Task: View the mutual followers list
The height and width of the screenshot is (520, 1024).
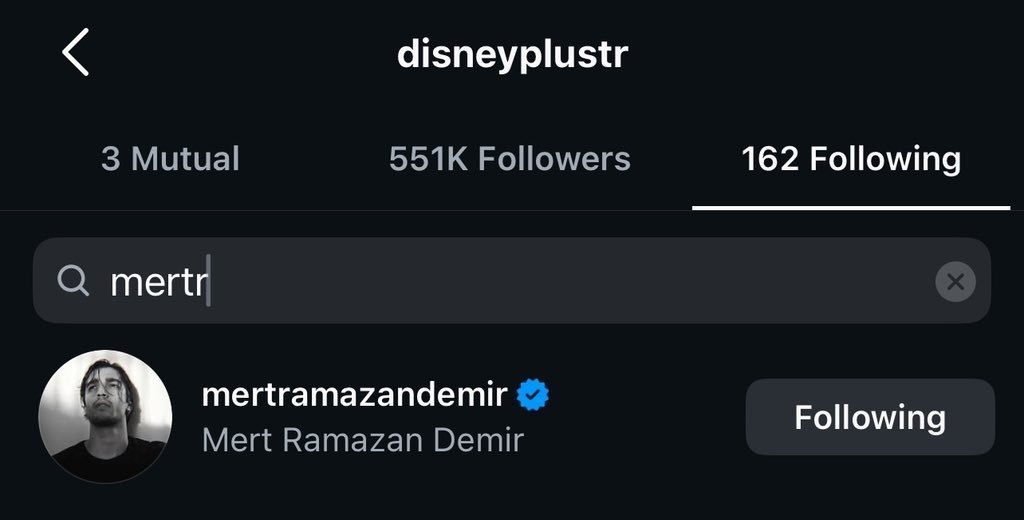Action: (170, 158)
